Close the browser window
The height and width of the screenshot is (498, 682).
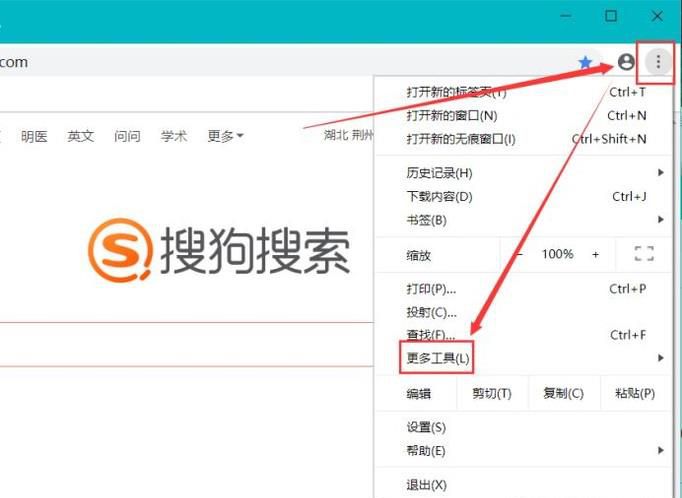[657, 17]
